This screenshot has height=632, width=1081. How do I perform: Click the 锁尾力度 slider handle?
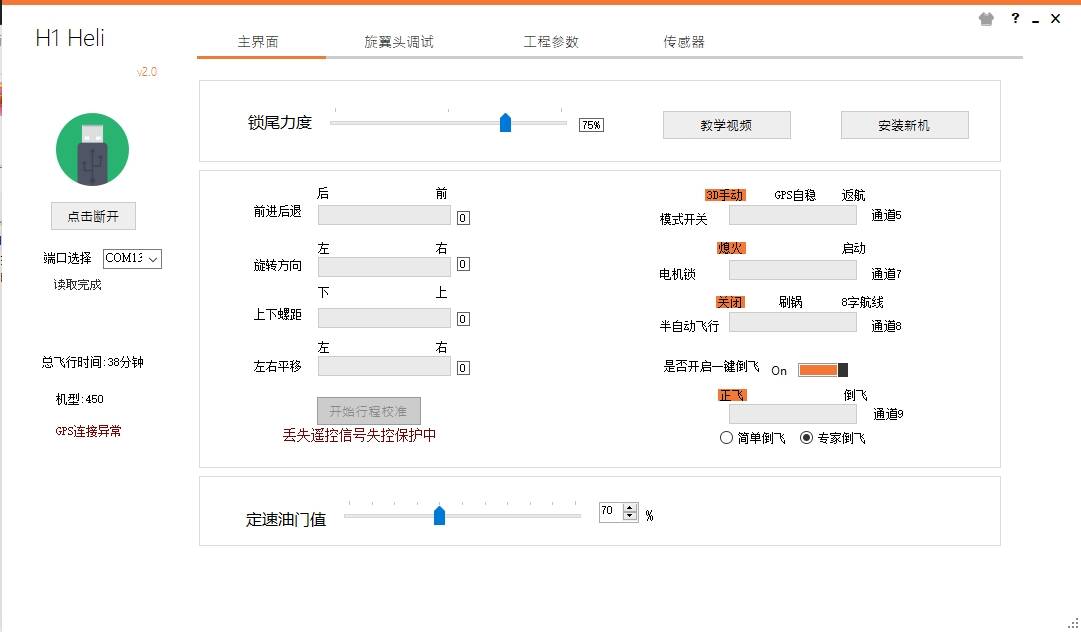click(505, 122)
